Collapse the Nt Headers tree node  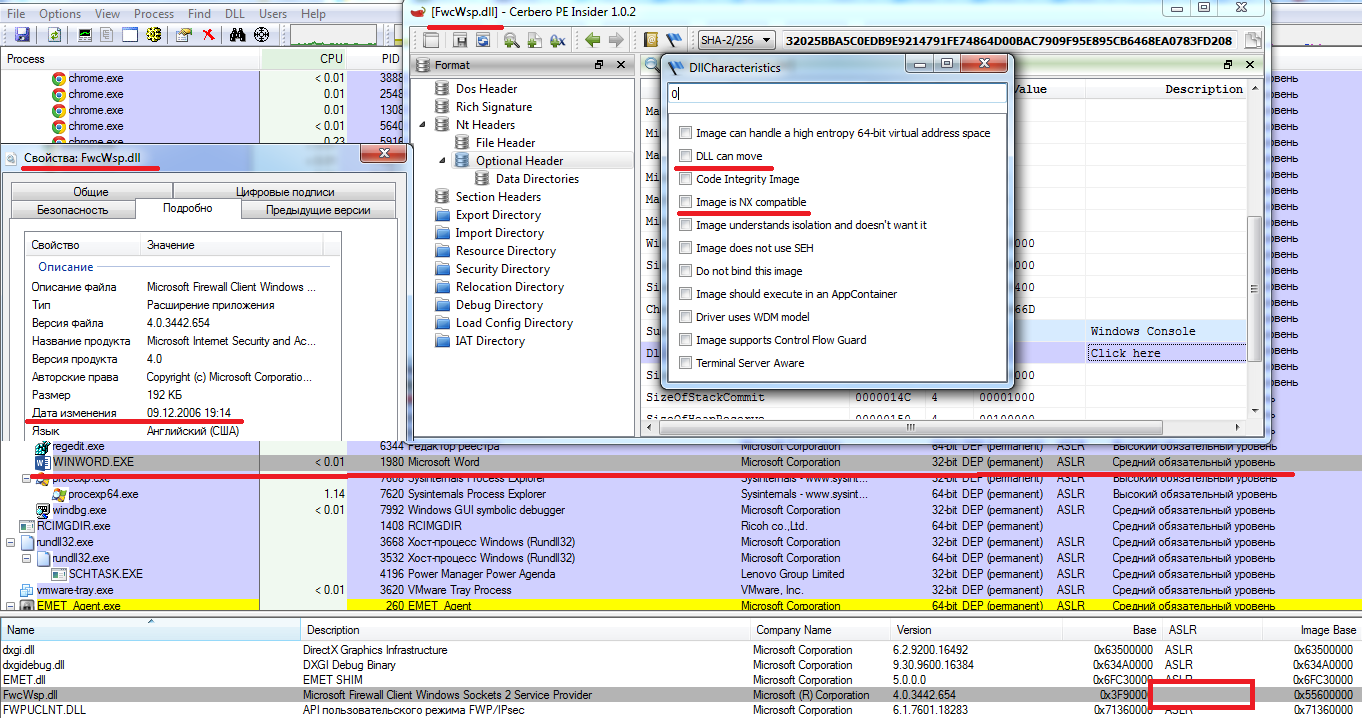[x=422, y=124]
